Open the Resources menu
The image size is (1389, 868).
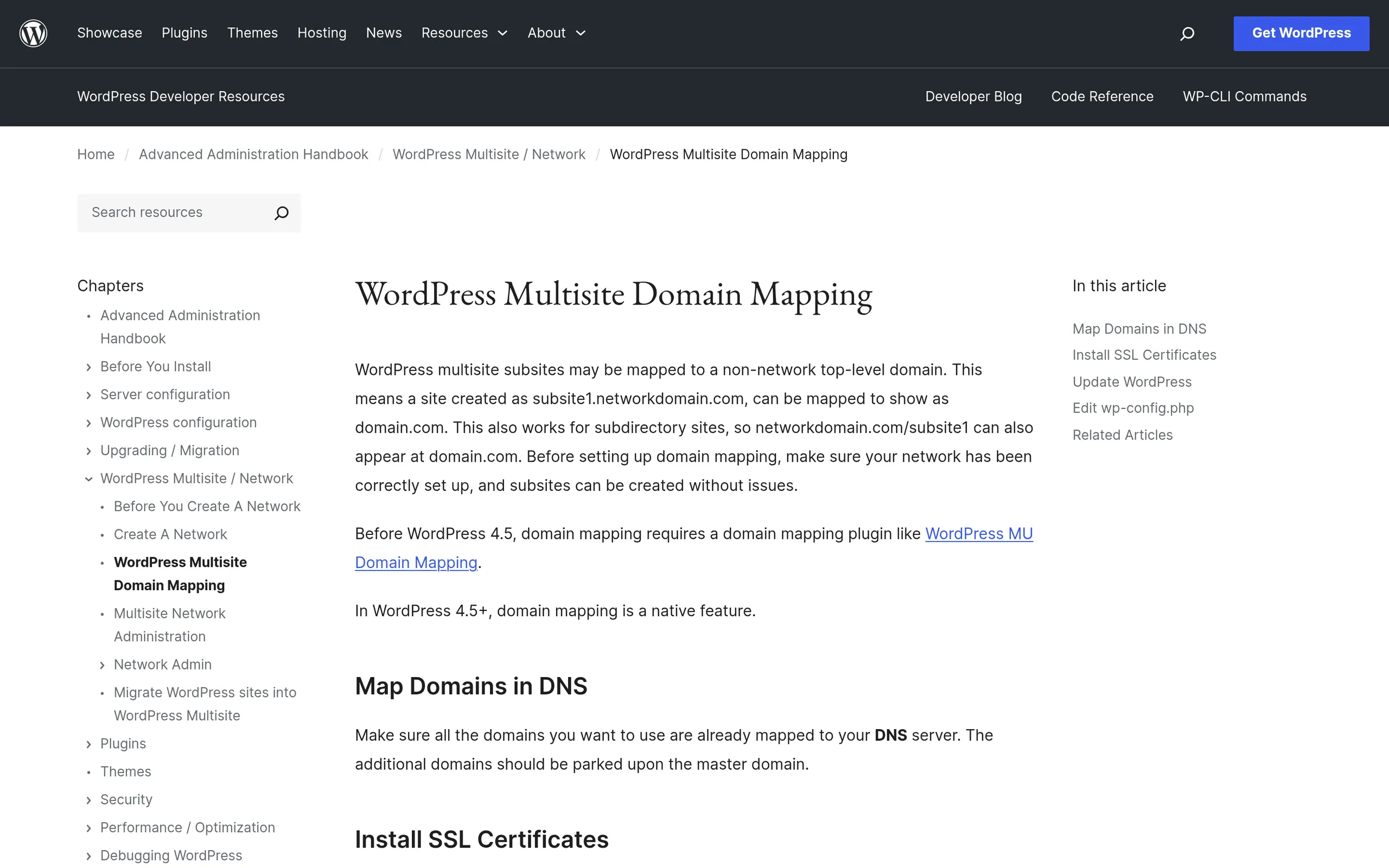[455, 33]
